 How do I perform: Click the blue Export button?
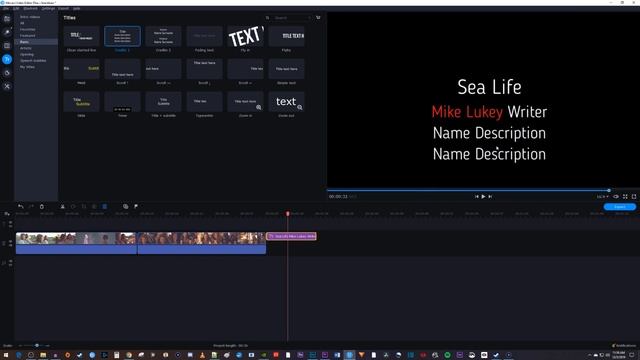point(620,207)
